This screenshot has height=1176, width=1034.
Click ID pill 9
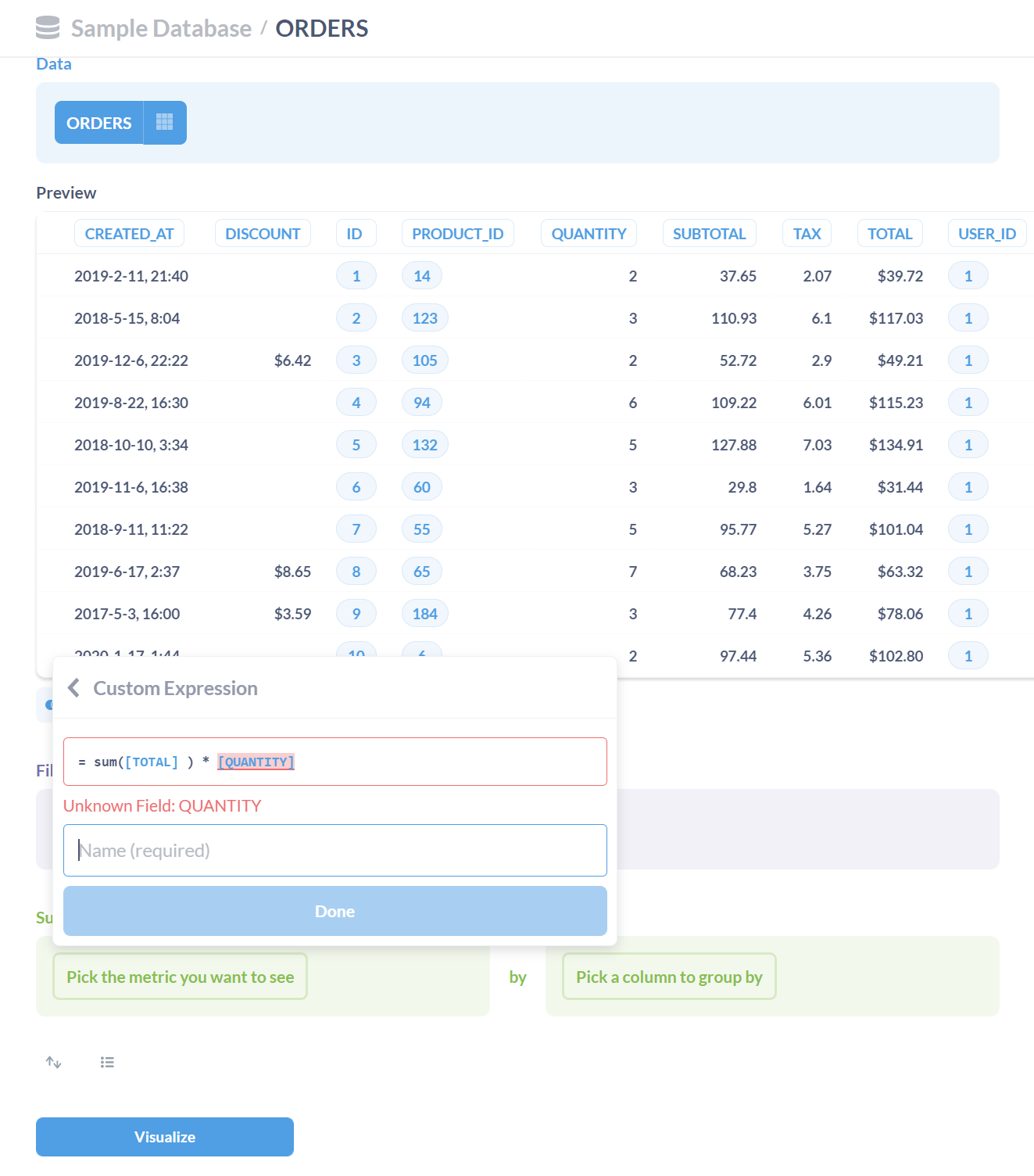tap(356, 614)
